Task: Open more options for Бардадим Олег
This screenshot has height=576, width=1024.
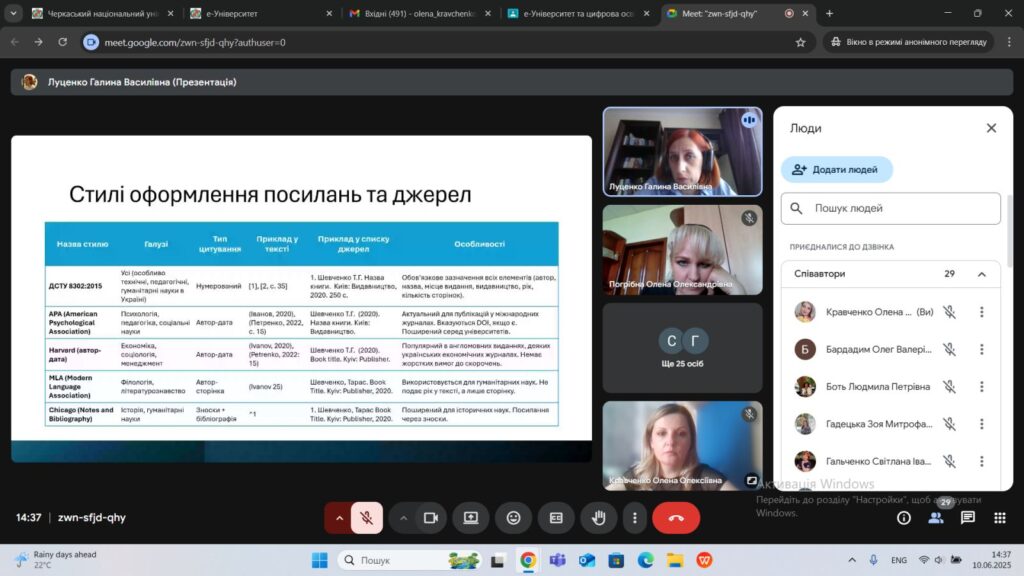Action: (982, 349)
